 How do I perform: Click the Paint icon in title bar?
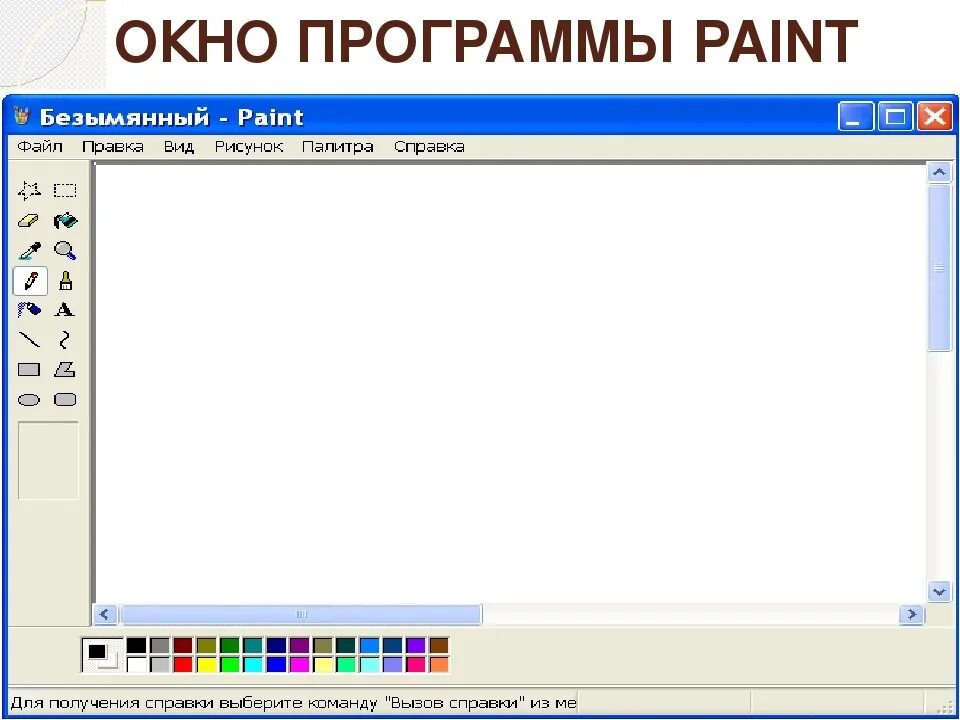[x=22, y=116]
